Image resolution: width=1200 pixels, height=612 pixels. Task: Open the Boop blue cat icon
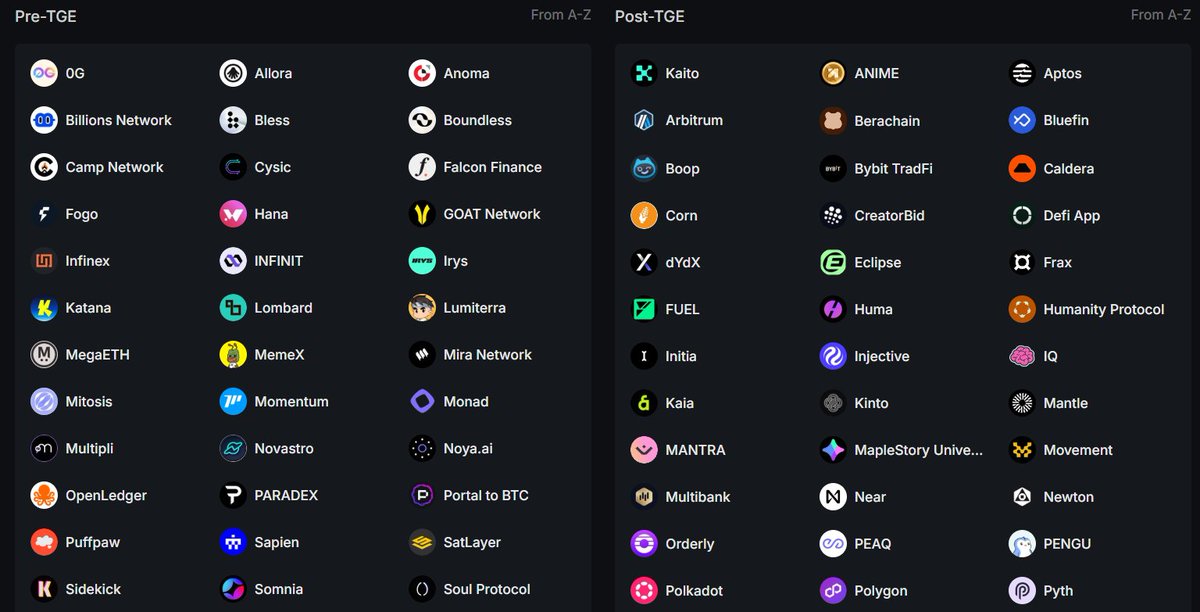click(644, 168)
